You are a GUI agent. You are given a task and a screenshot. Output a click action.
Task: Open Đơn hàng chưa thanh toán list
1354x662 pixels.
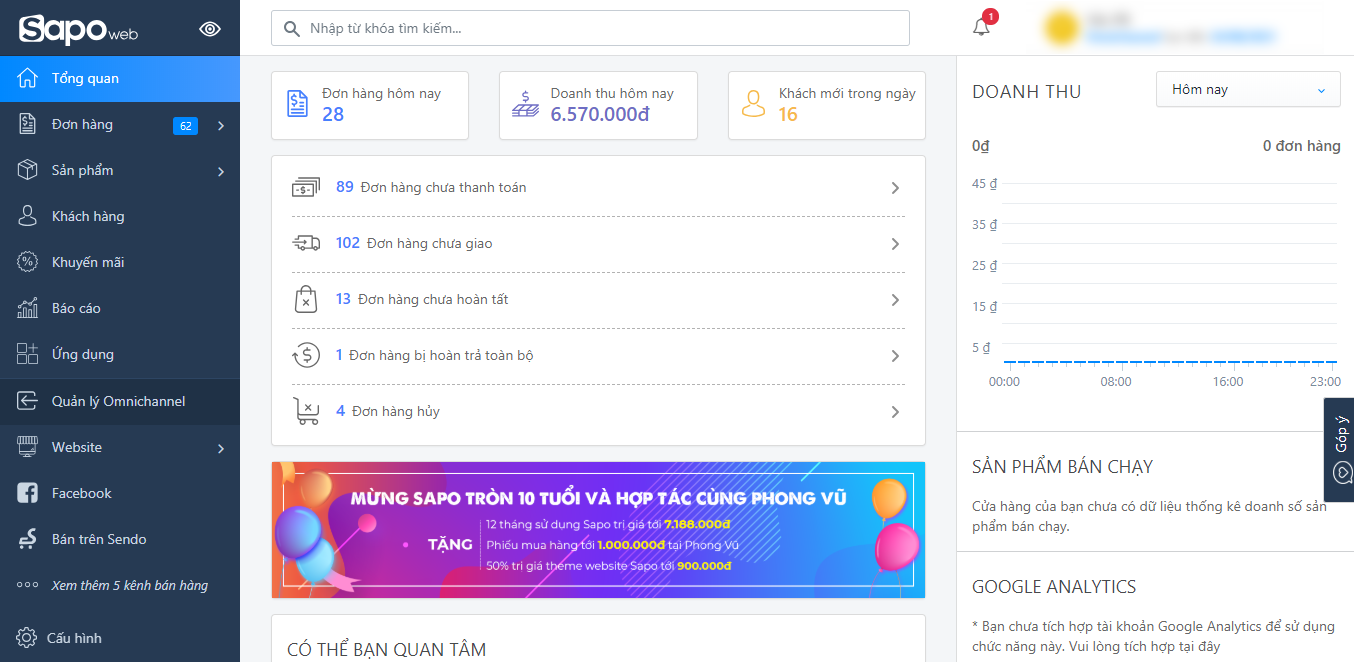point(597,188)
